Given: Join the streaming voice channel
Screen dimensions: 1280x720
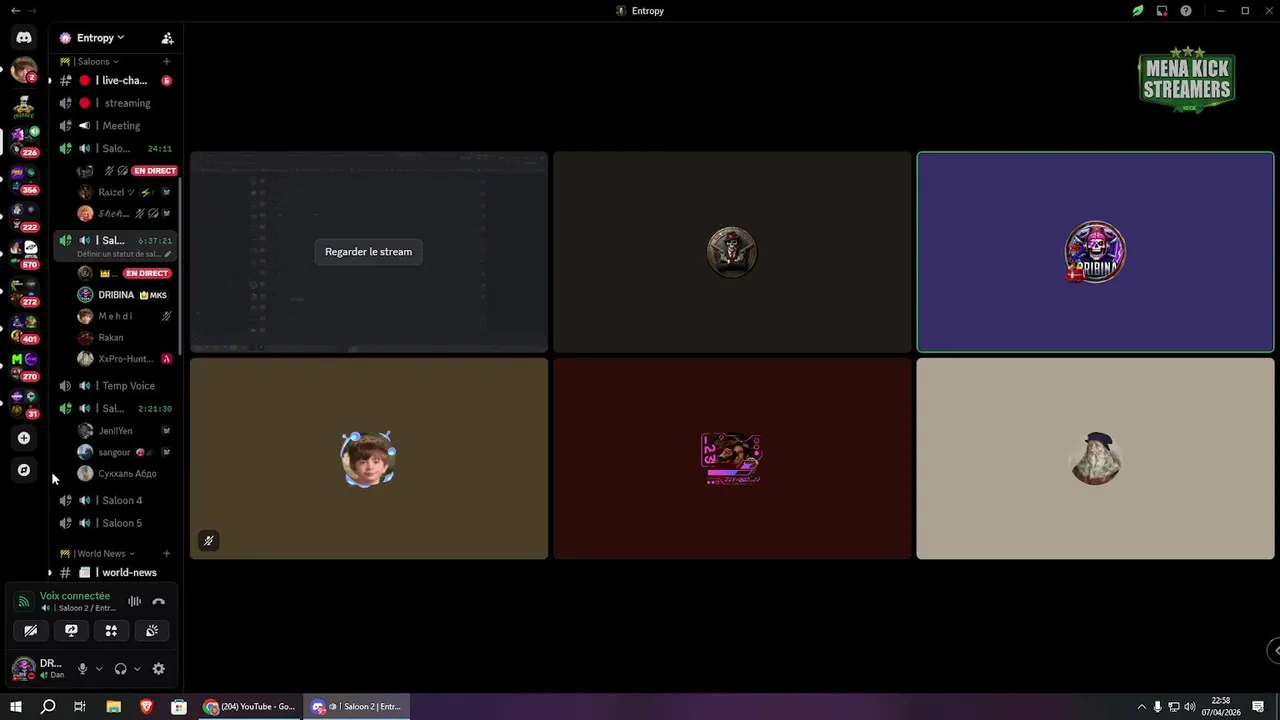Looking at the screenshot, I should (115, 103).
